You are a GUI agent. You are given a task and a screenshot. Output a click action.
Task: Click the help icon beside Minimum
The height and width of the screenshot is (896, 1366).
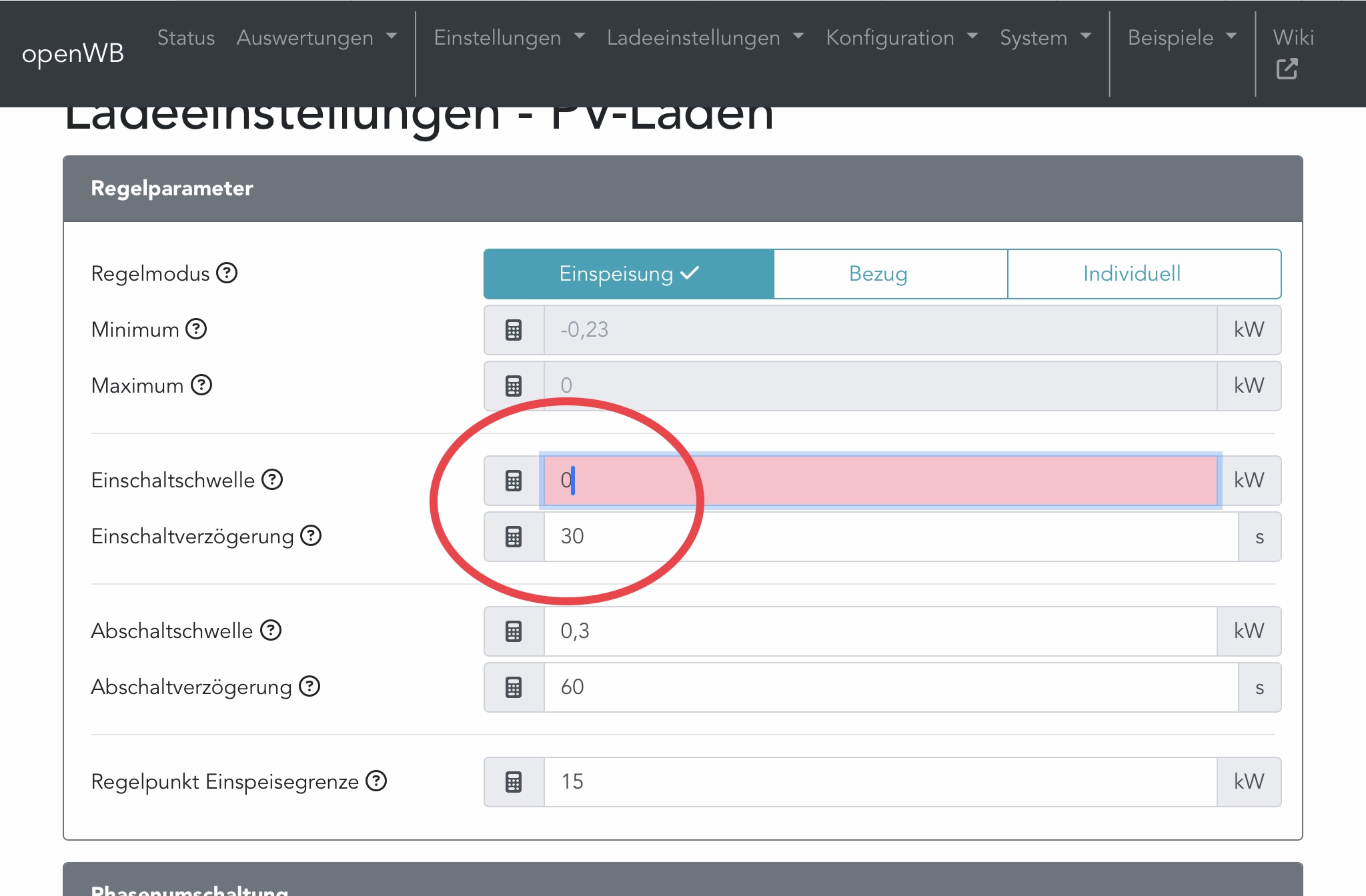(x=196, y=329)
